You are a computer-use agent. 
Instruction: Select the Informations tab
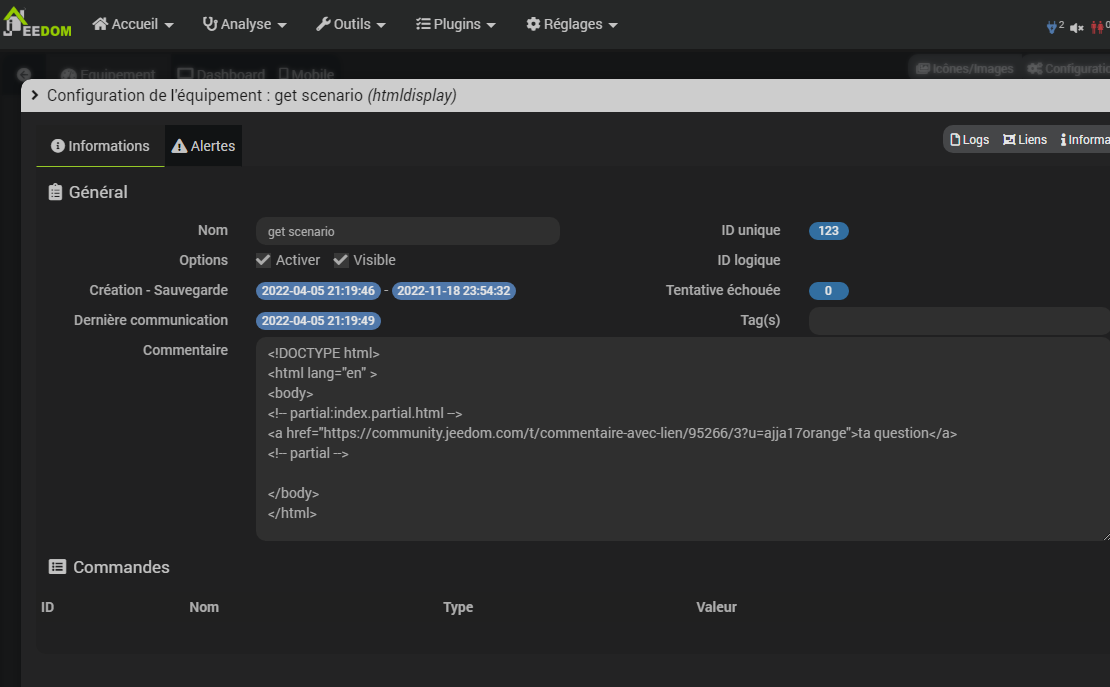coord(100,146)
